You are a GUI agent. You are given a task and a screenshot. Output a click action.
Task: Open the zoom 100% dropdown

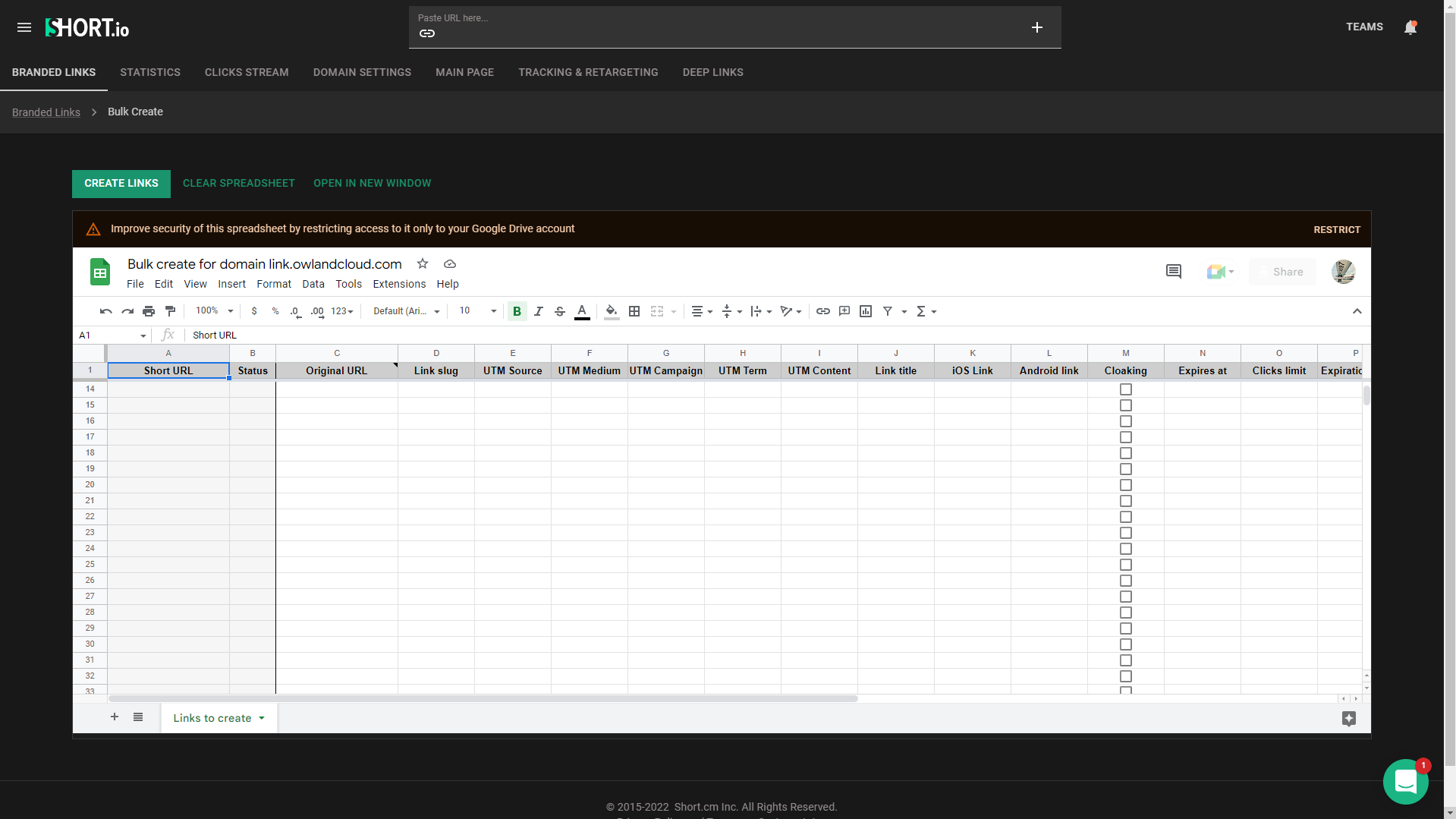click(x=215, y=311)
